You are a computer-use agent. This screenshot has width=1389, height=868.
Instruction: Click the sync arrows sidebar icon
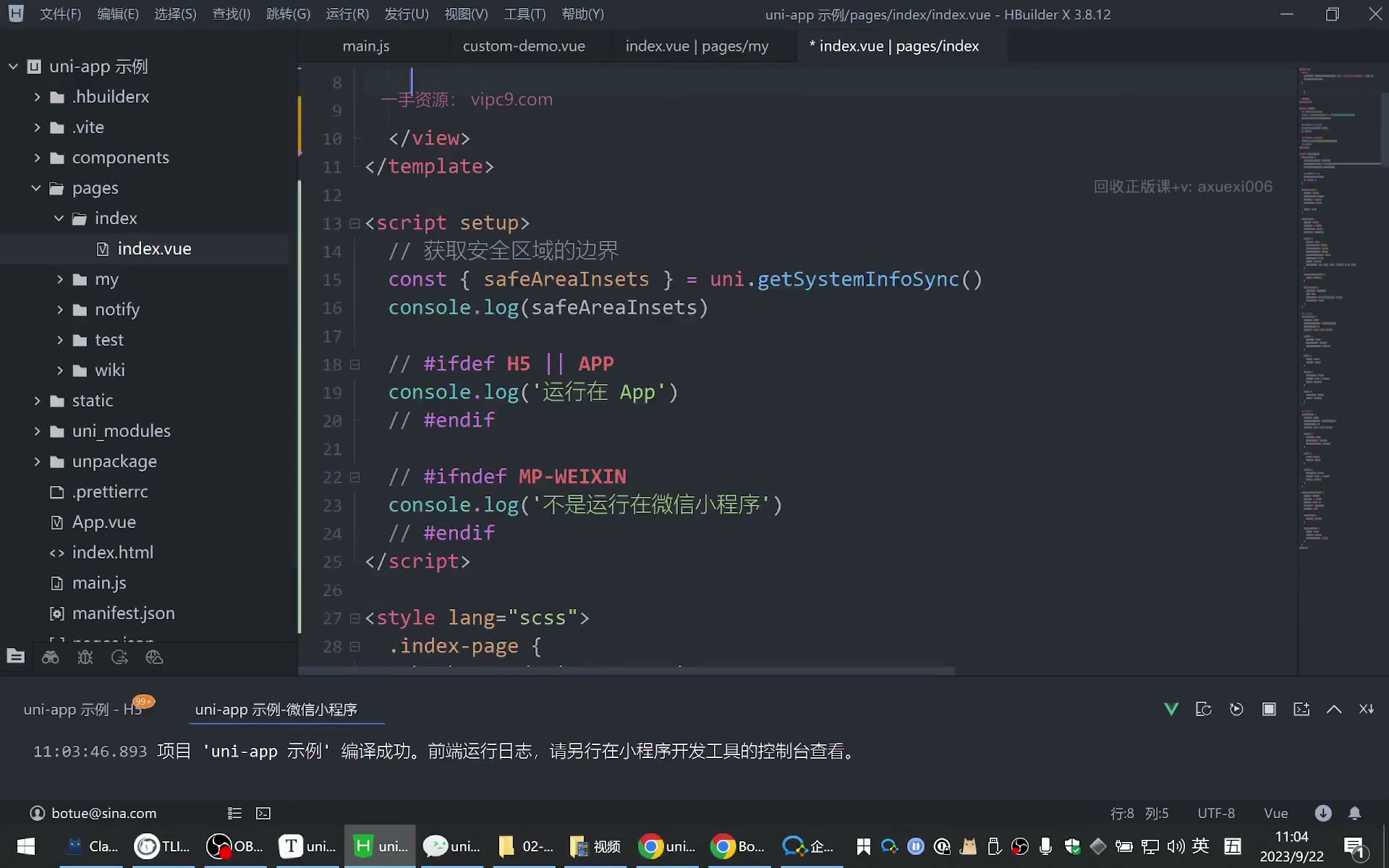click(x=119, y=657)
